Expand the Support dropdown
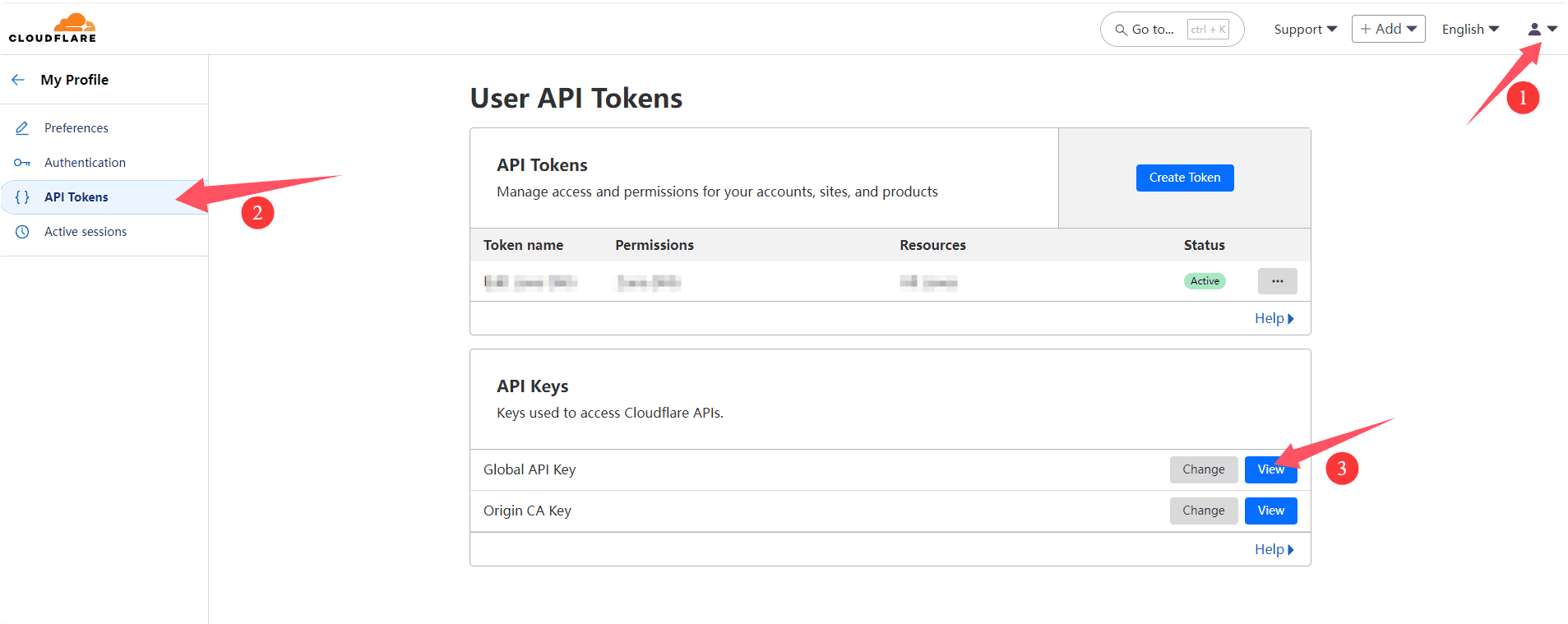 tap(1305, 30)
